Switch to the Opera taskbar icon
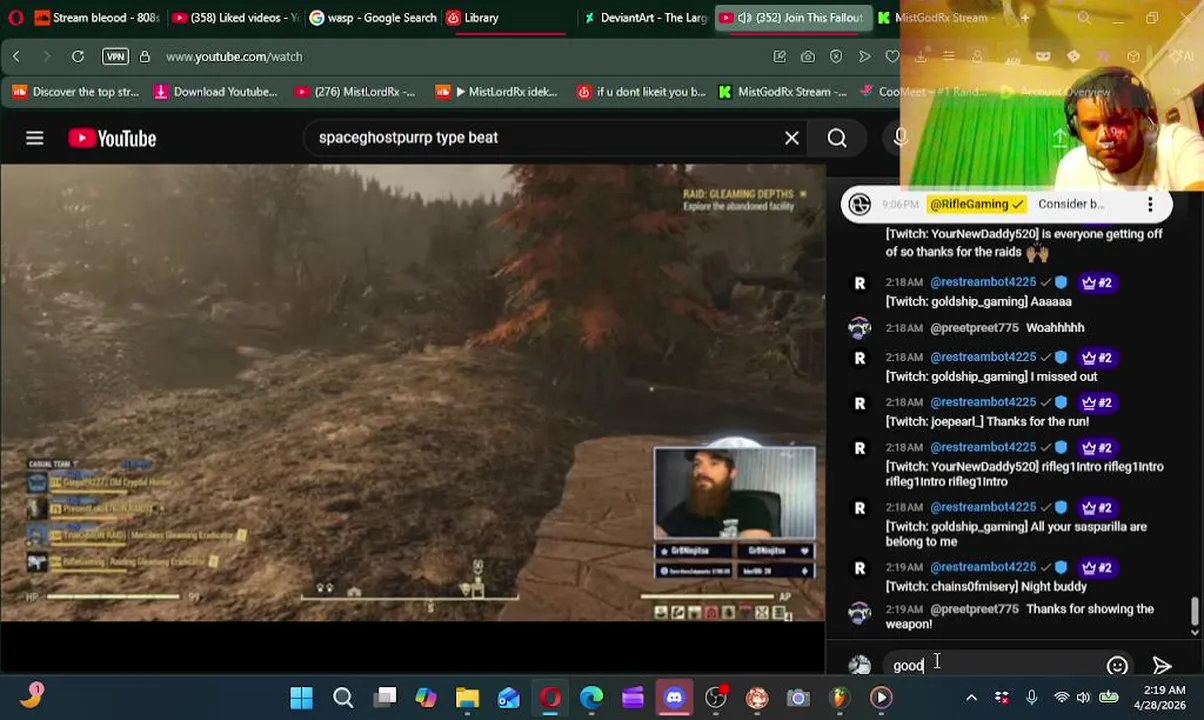Image resolution: width=1204 pixels, height=720 pixels. pyautogui.click(x=550, y=697)
